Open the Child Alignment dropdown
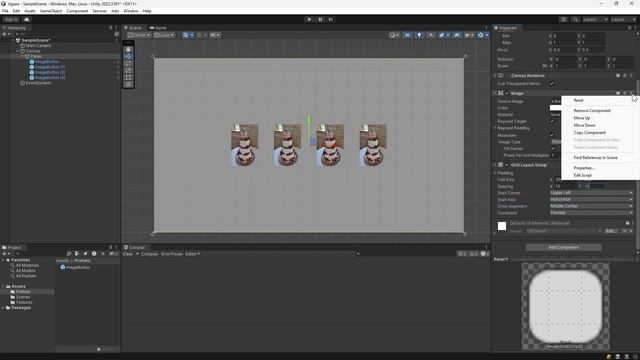This screenshot has height=360, width=640. (x=592, y=206)
